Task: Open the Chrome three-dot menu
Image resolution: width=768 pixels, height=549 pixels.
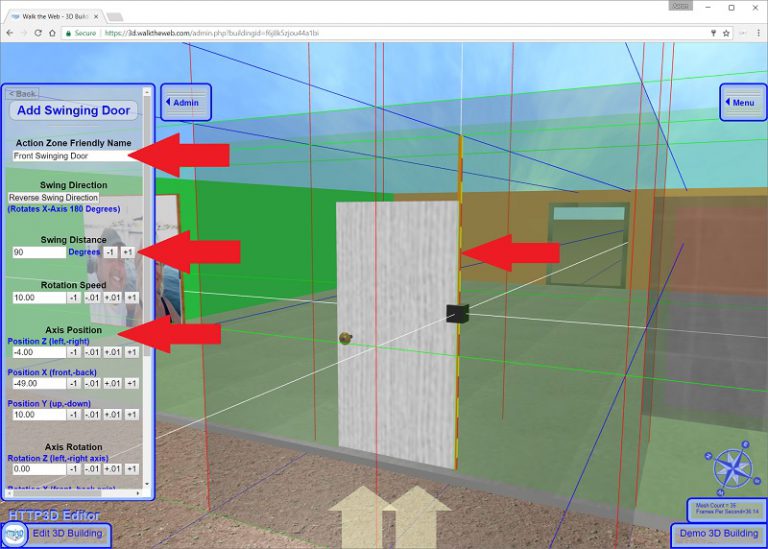Action: pos(758,33)
